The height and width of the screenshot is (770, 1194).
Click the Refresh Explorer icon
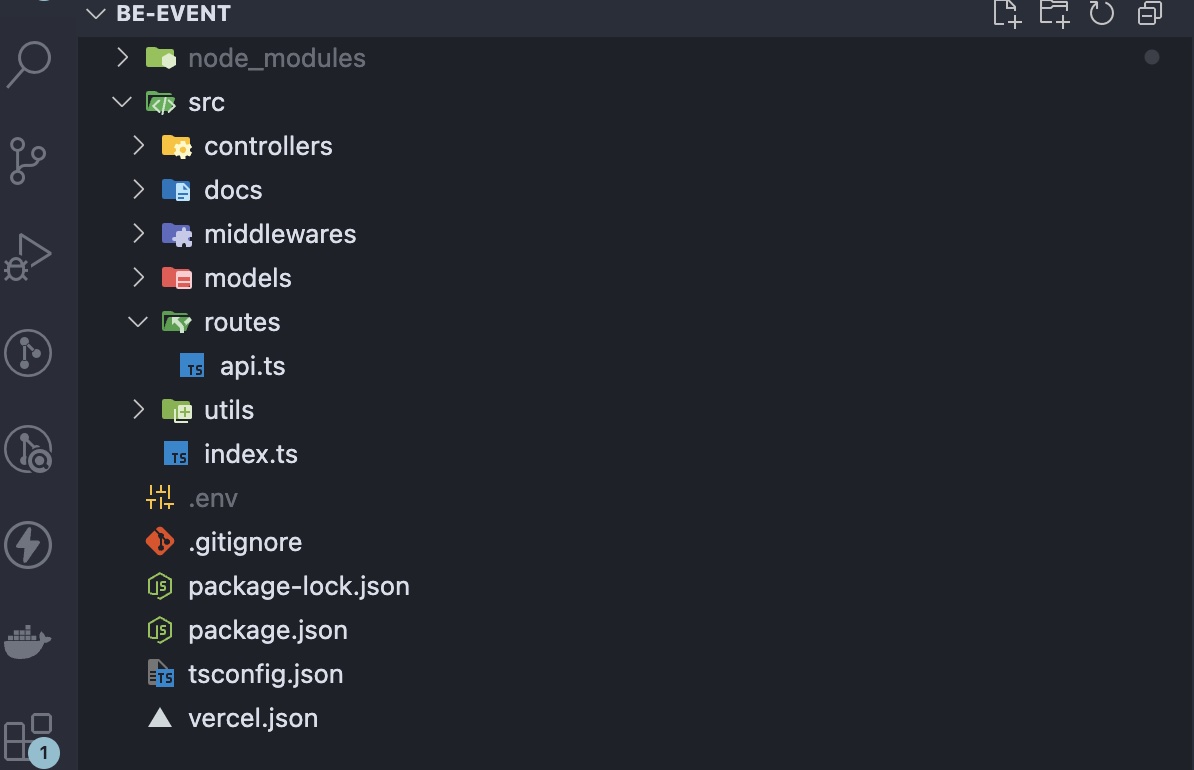pos(1101,15)
